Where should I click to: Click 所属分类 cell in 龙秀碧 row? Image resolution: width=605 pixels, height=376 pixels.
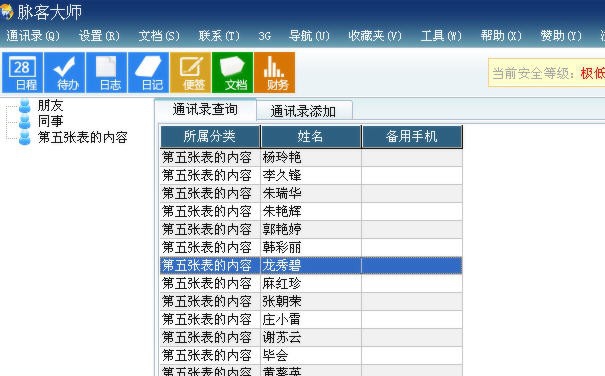point(210,266)
